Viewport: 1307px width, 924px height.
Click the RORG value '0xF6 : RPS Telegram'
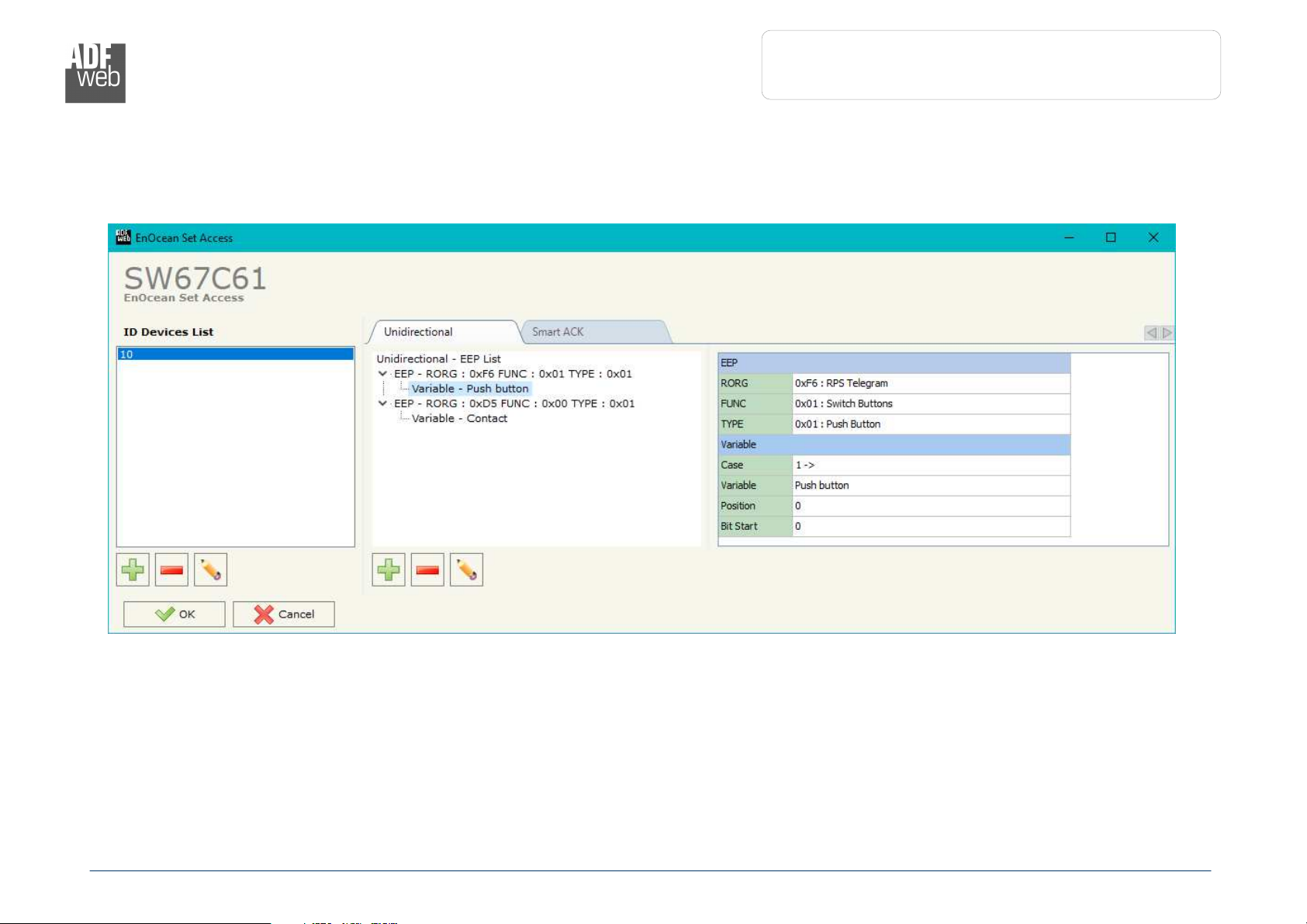point(931,383)
